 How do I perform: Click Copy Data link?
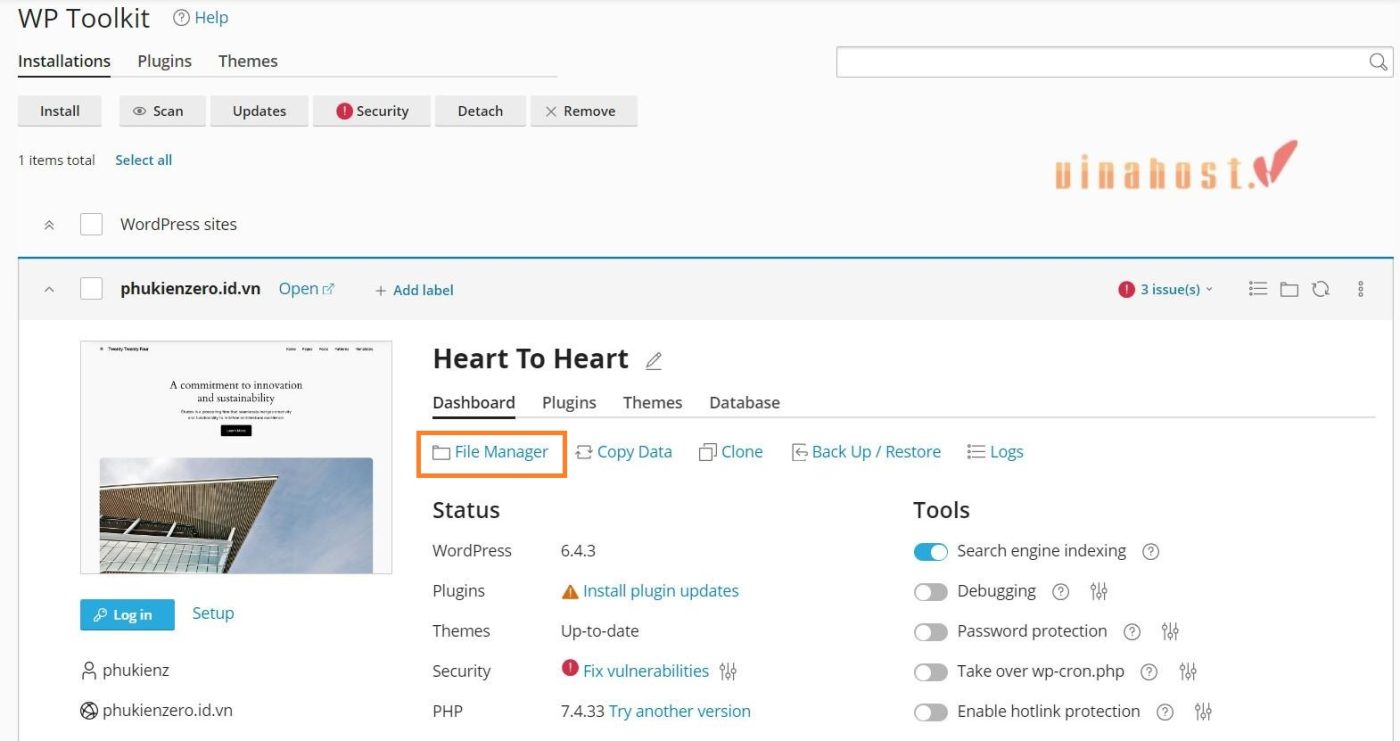[x=624, y=452]
